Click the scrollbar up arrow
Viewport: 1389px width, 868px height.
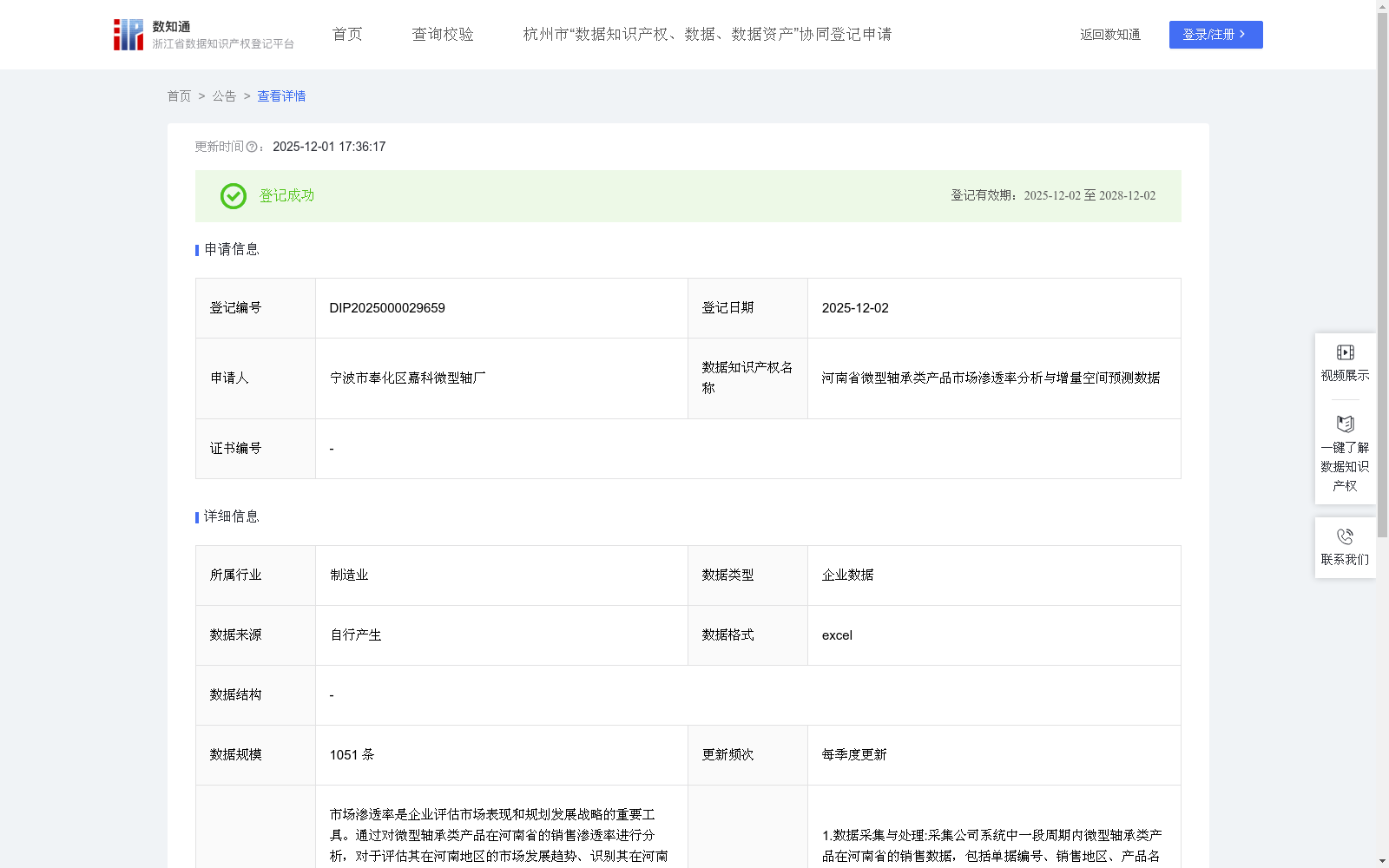pos(1382,6)
